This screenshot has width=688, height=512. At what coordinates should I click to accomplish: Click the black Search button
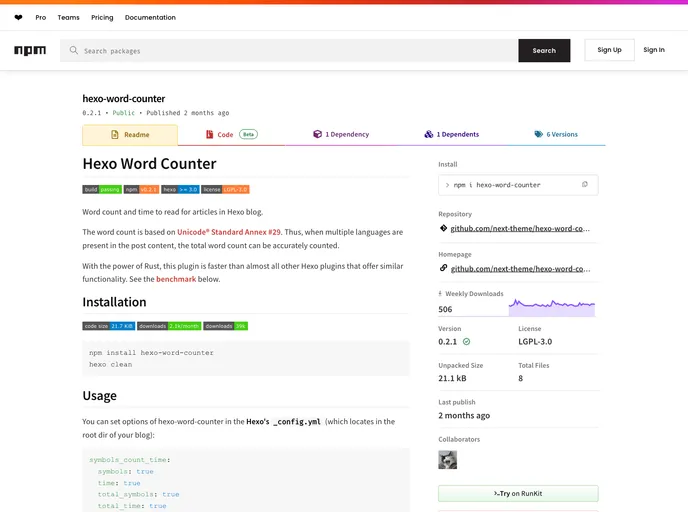[544, 50]
